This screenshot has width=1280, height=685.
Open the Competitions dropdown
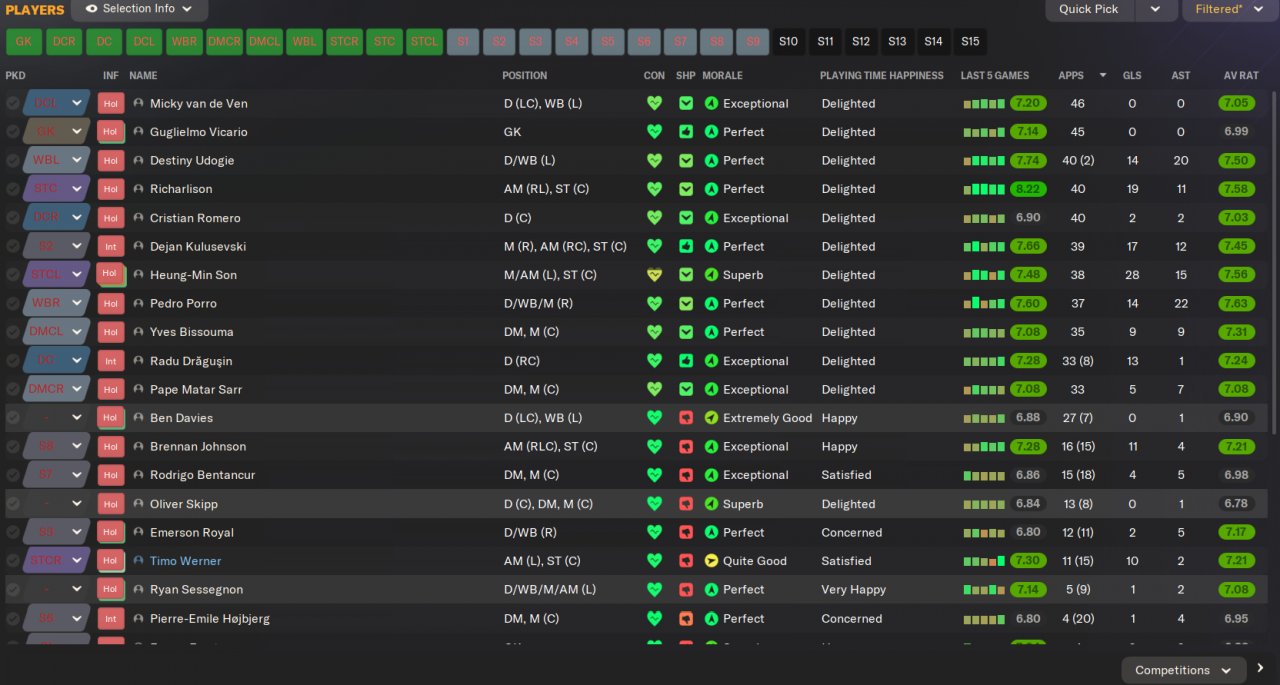1184,670
